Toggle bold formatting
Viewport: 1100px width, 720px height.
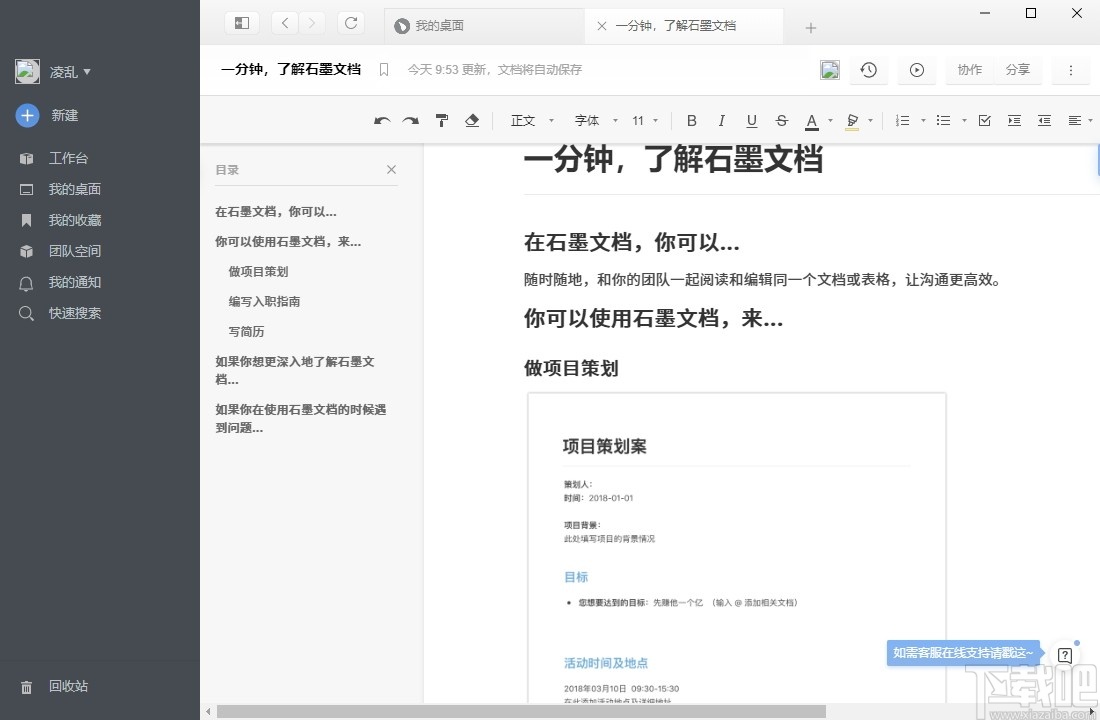tap(691, 120)
